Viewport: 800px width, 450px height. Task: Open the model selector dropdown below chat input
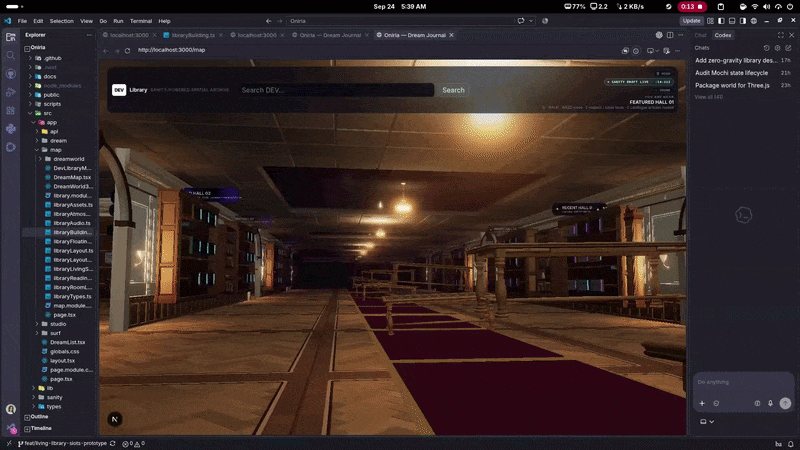pyautogui.click(x=707, y=422)
